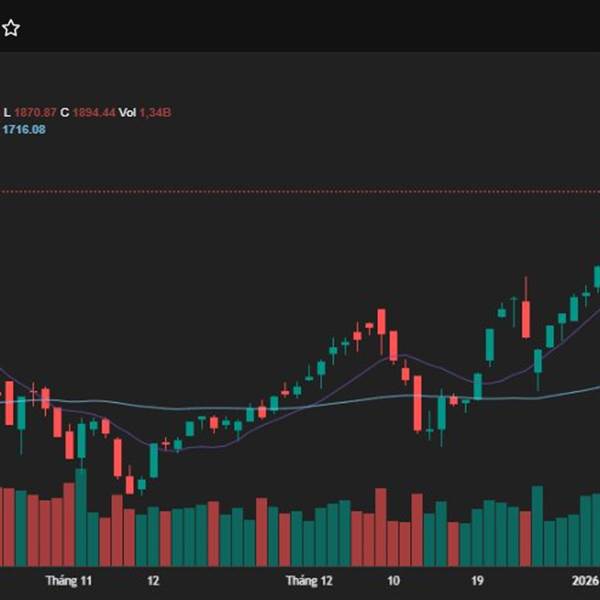600x600 pixels.
Task: Click the red dashed horizontal price line
Action: (x=300, y=191)
